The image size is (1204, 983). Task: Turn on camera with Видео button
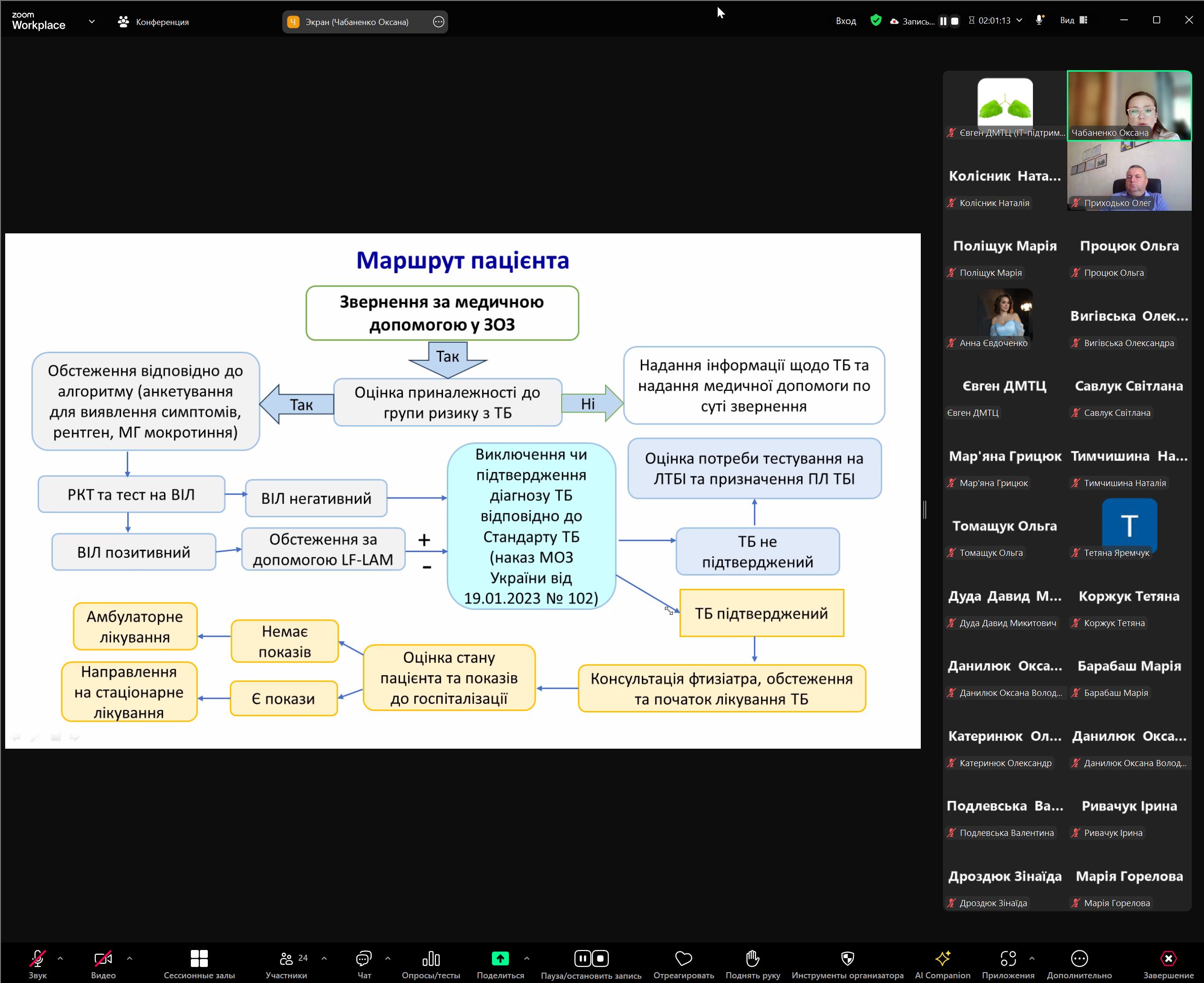coord(103,958)
